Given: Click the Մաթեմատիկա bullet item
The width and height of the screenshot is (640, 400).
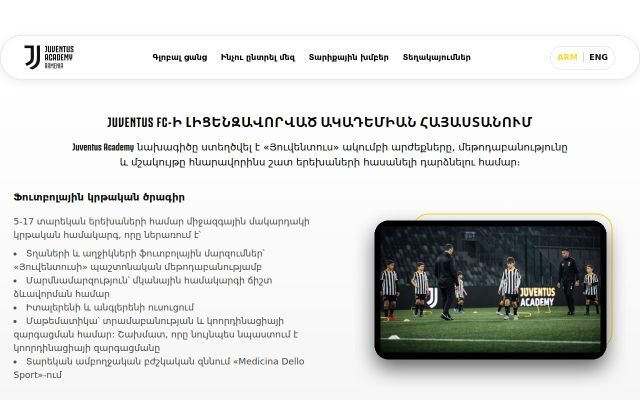Looking at the screenshot, I should [156, 334].
